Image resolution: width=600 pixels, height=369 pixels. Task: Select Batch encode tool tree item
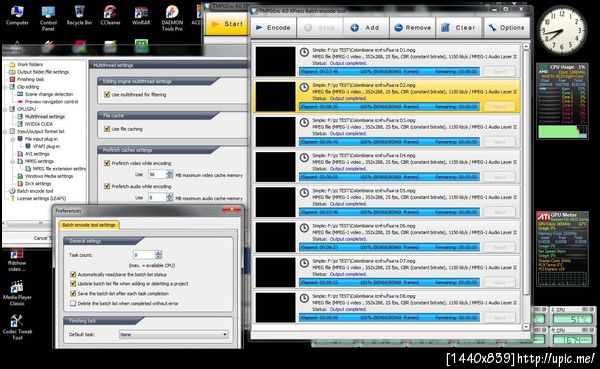(x=35, y=191)
